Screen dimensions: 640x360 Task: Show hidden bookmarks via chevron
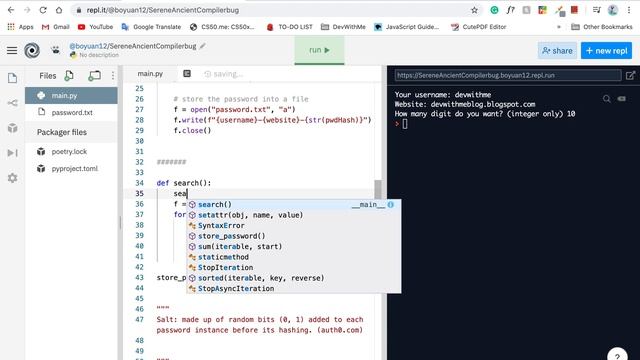[559, 27]
